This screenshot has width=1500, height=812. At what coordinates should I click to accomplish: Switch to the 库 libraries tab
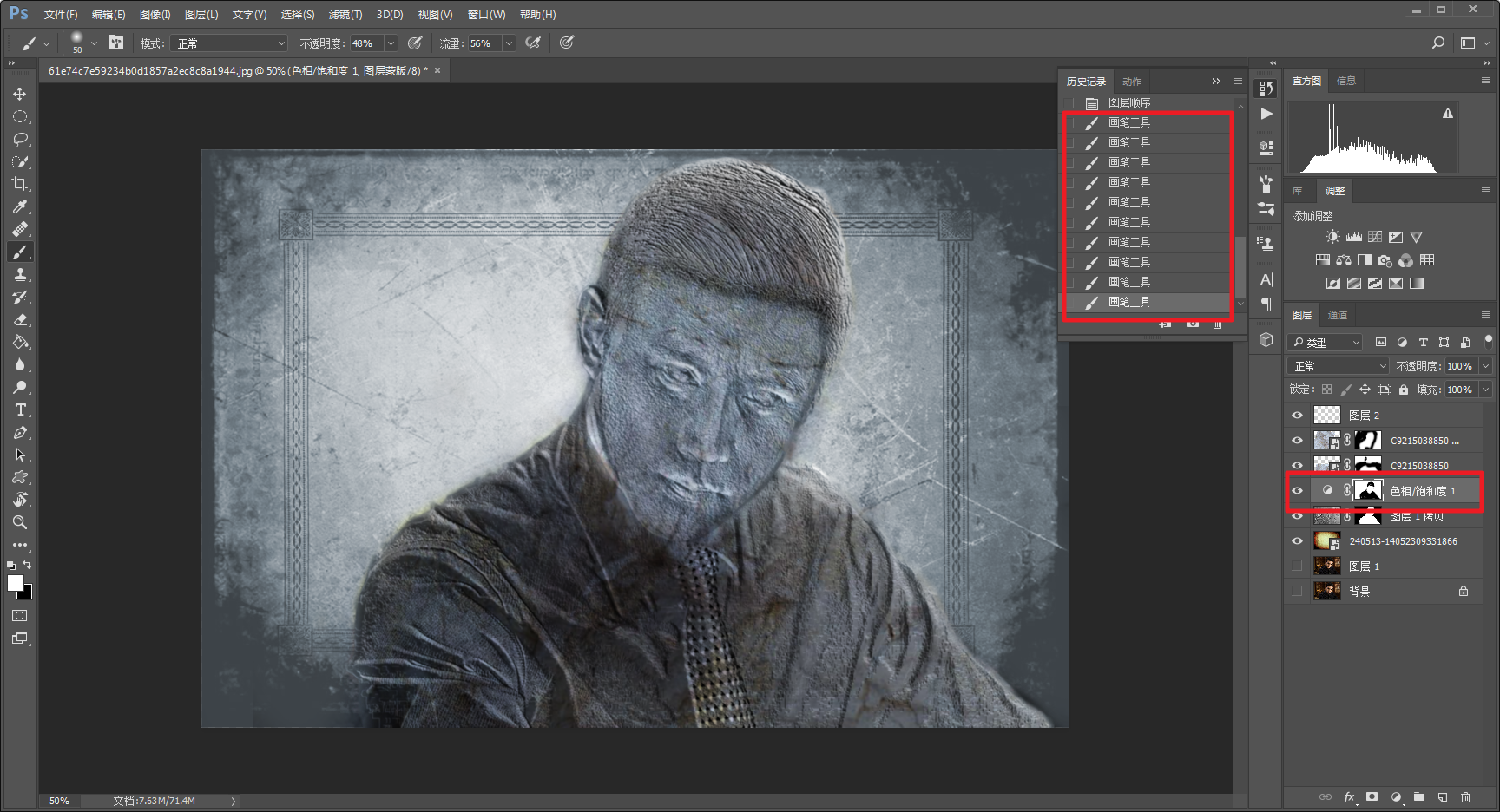1298,191
